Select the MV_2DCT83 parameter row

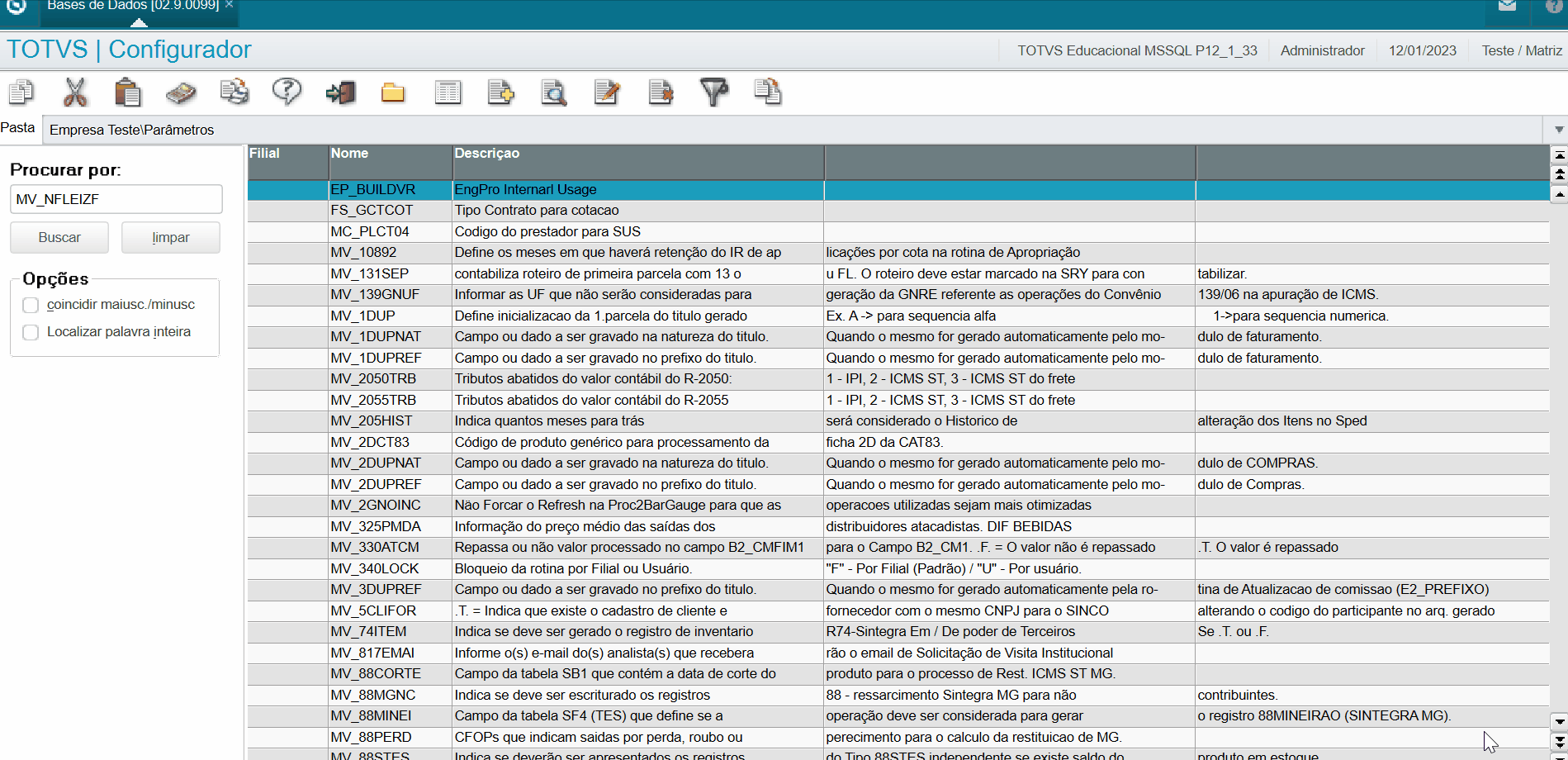click(x=898, y=443)
